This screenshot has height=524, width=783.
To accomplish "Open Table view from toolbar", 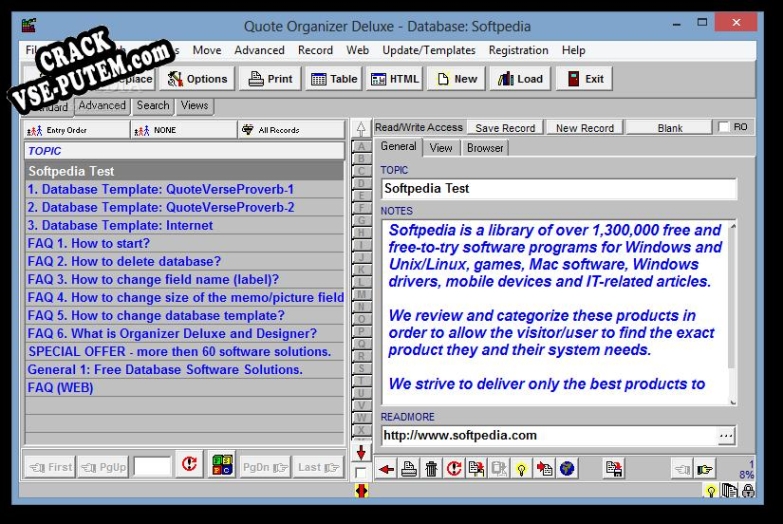I will tap(334, 79).
